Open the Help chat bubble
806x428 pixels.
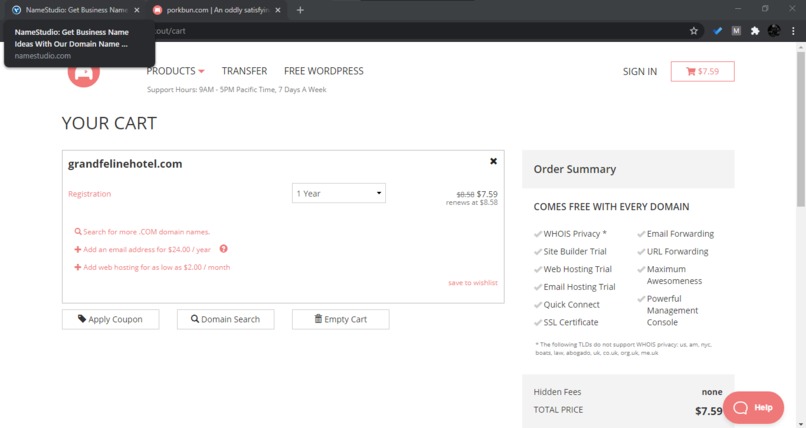754,407
